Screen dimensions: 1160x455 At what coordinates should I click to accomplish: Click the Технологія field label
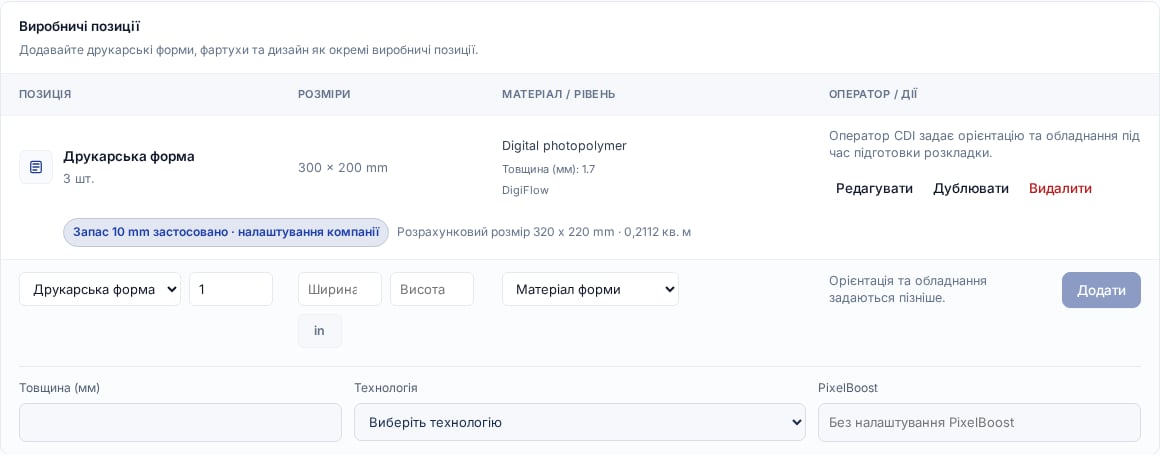point(385,388)
